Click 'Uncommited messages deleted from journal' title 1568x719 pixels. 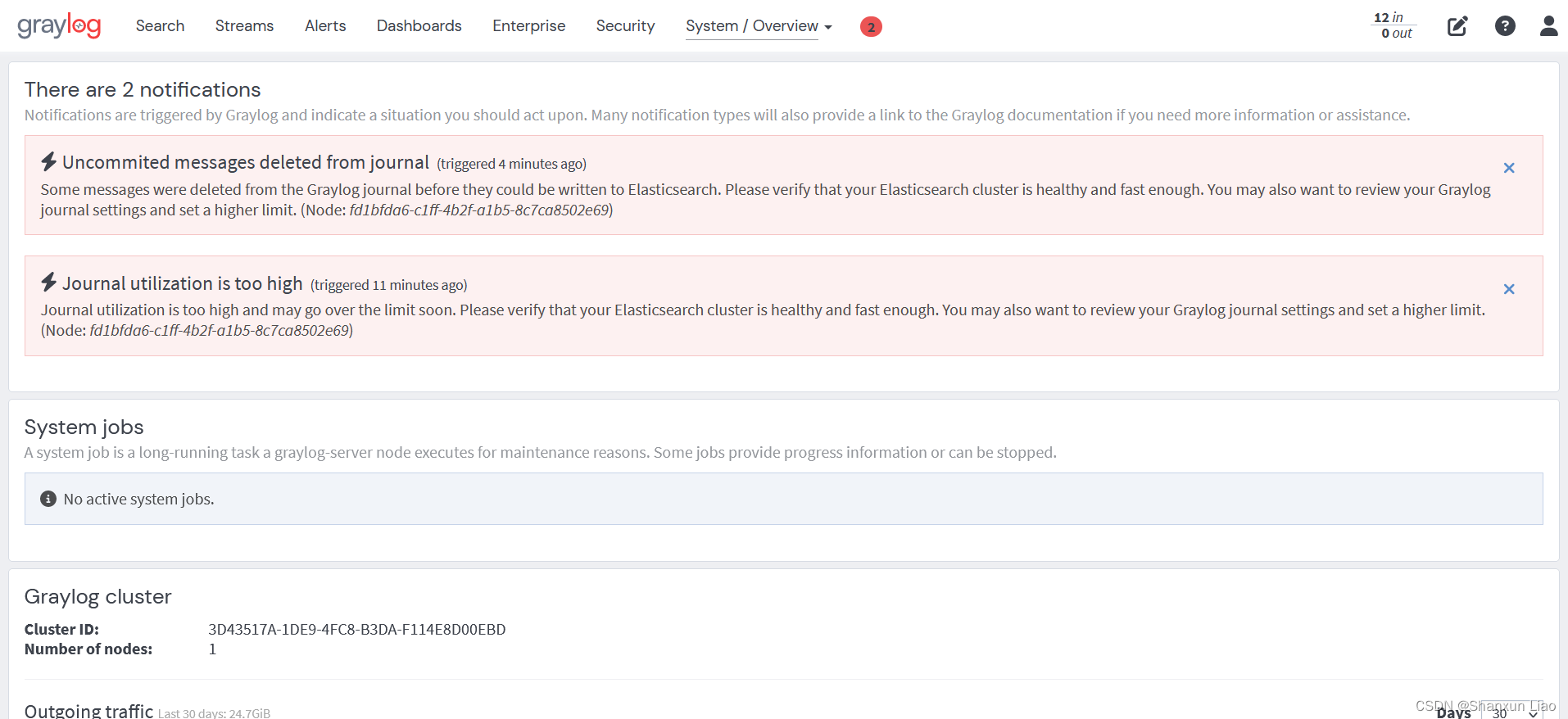click(246, 162)
